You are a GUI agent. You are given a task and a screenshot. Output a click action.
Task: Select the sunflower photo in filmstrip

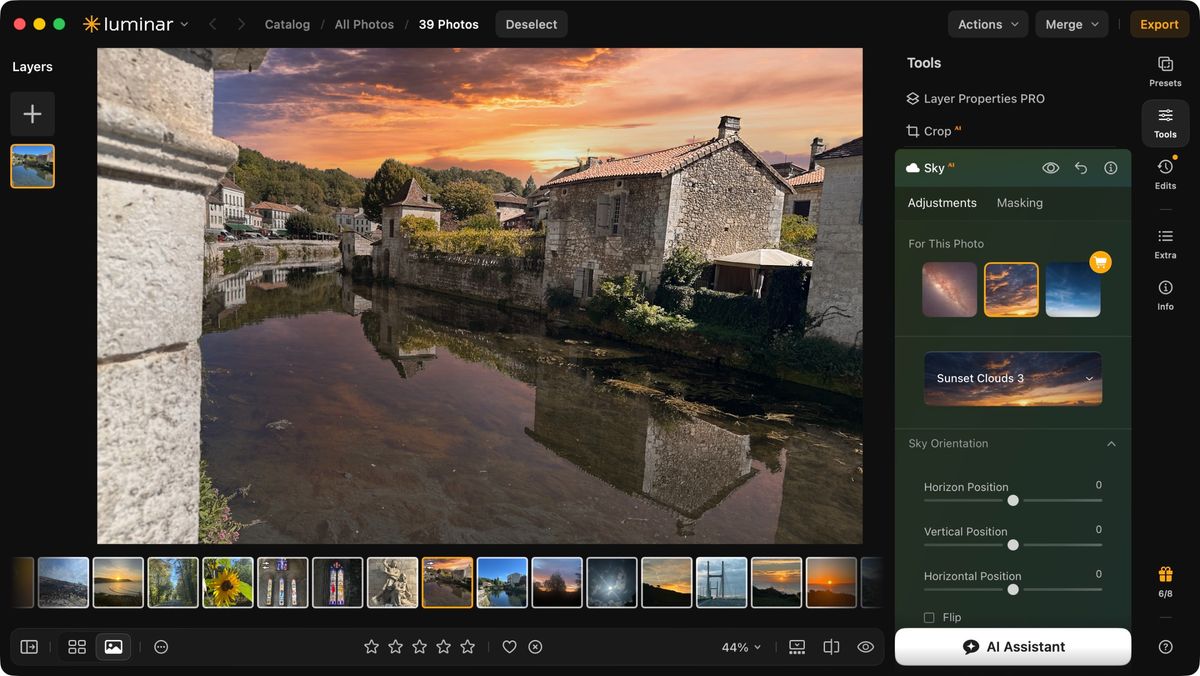point(228,582)
